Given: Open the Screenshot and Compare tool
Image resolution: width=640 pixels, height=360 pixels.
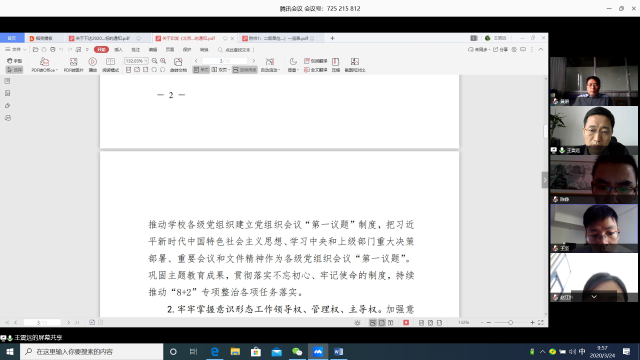Looking at the screenshot, I should pos(355,65).
